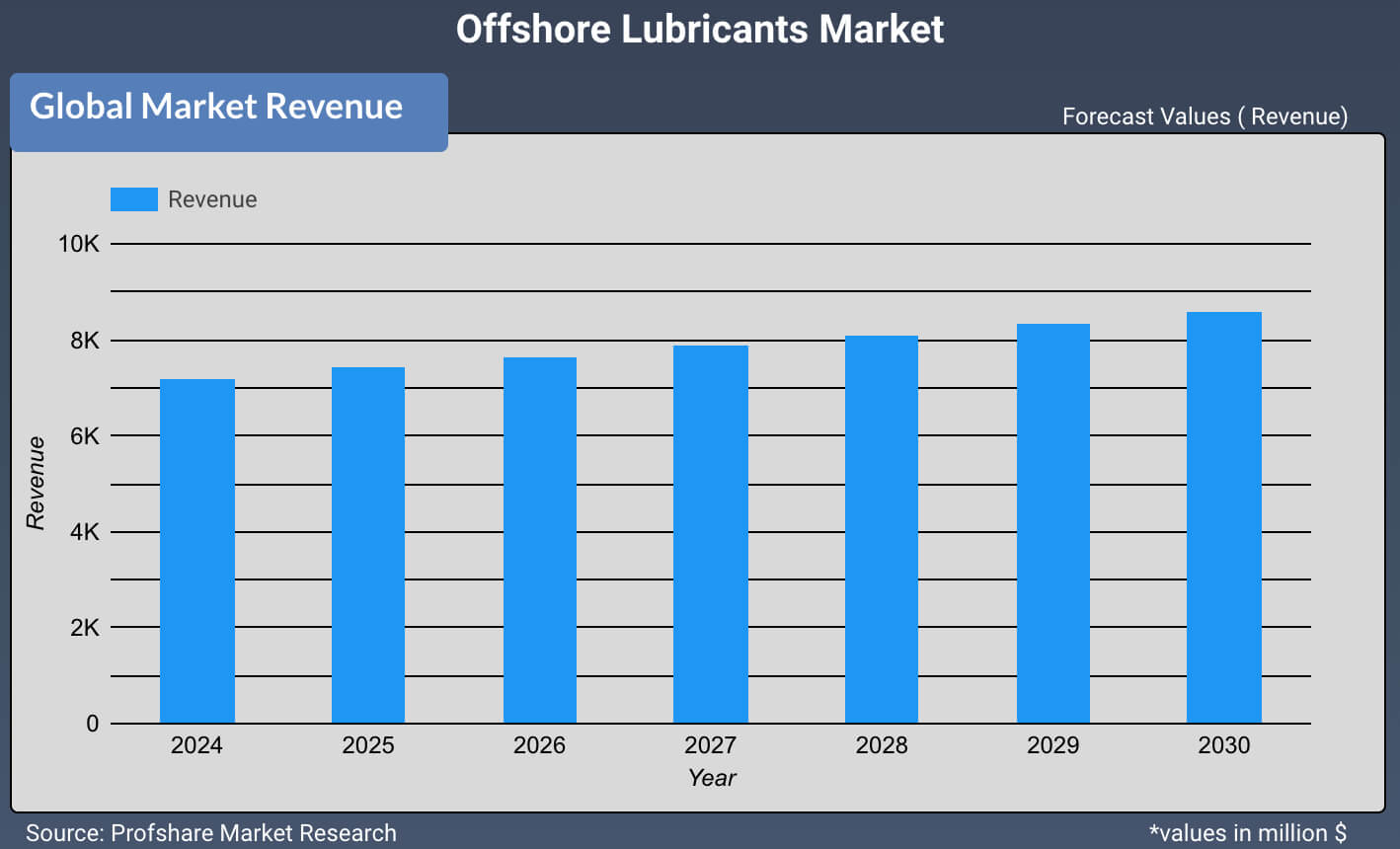1400x849 pixels.
Task: Click the blue Revenue legend swatch
Action: coord(134,199)
